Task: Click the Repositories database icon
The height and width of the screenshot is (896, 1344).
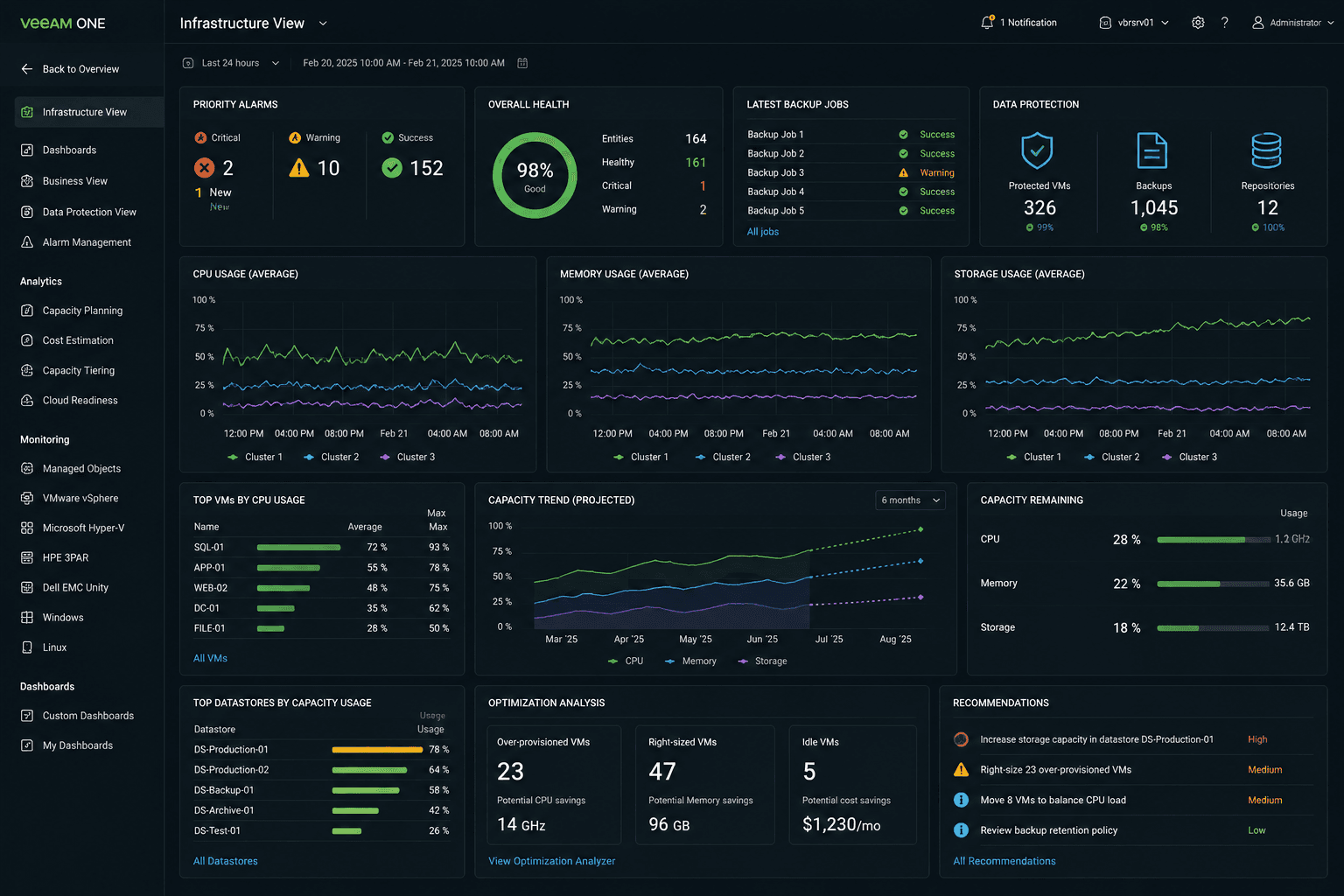Action: pyautogui.click(x=1266, y=150)
